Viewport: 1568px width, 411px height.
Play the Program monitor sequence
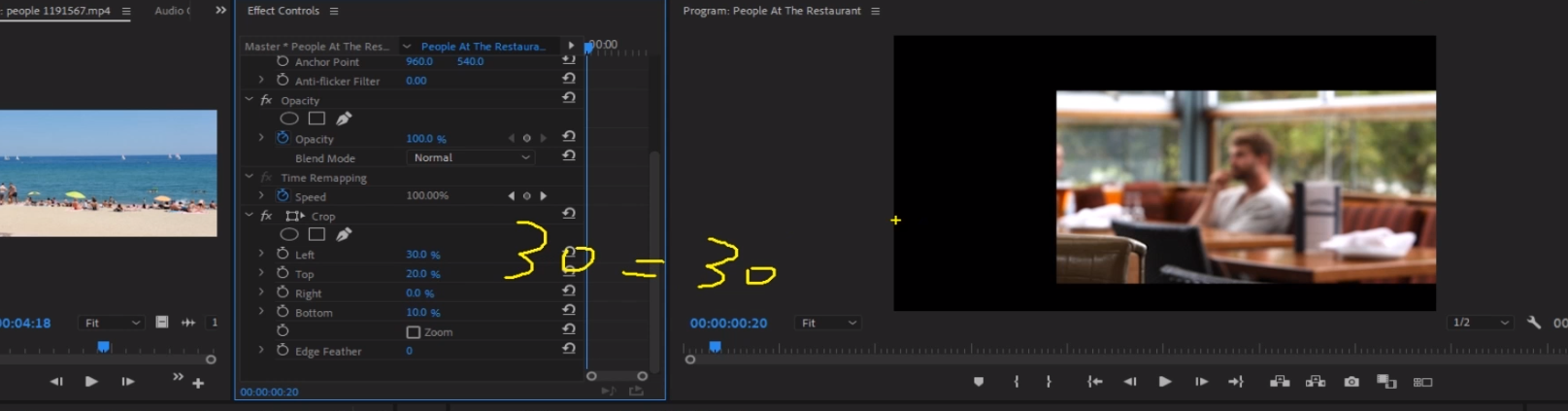(x=1165, y=382)
